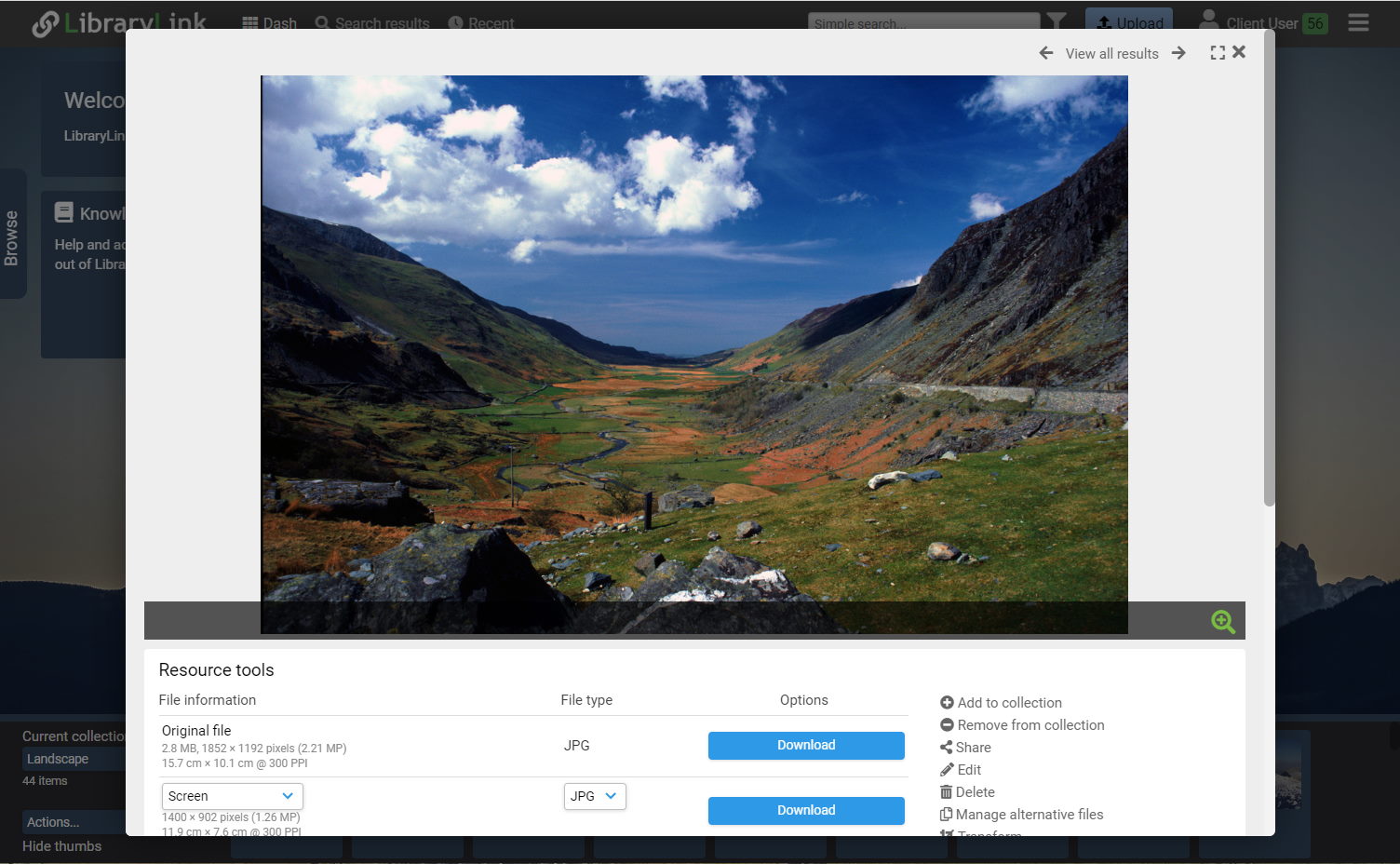Click the green 56 notification badge

click(1315, 23)
